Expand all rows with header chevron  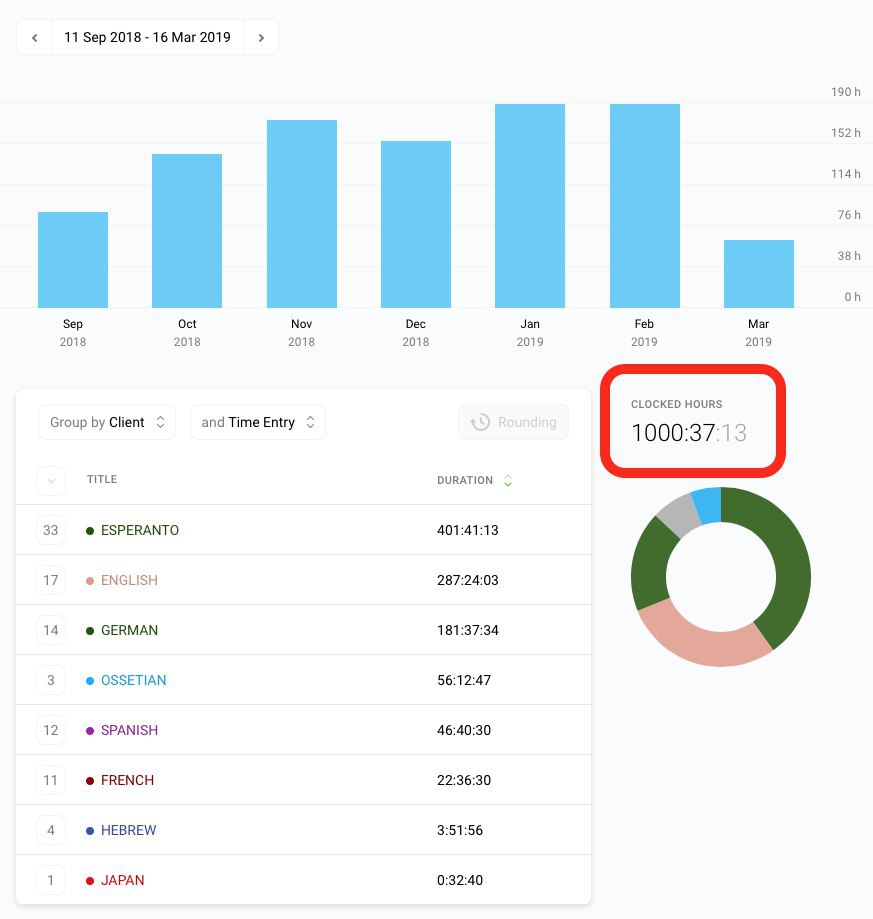(x=51, y=481)
